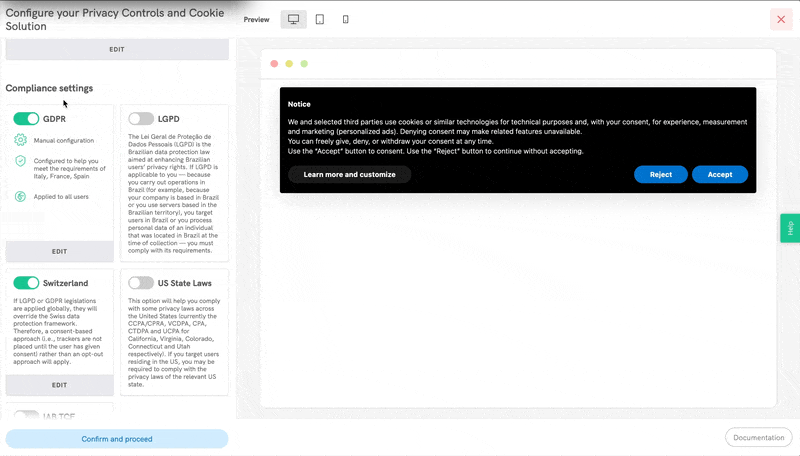This screenshot has height=456, width=800.
Task: Switch to mobile preview icon
Action: tap(346, 19)
